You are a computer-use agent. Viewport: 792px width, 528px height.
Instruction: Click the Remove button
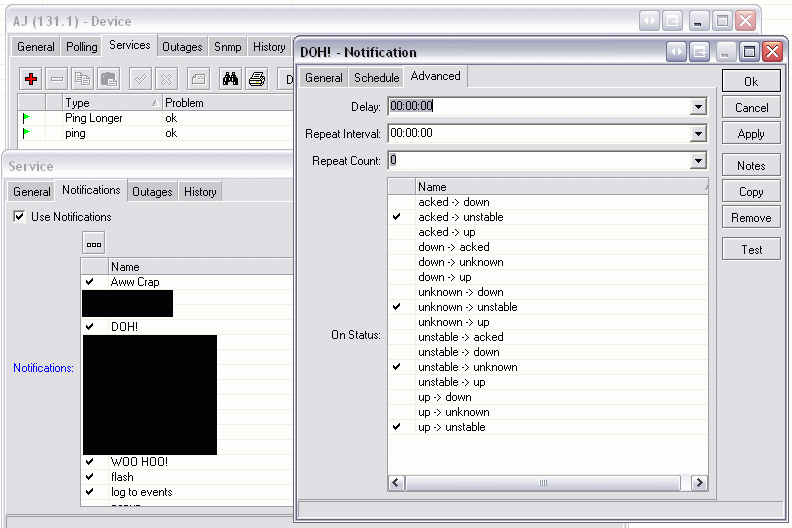pyautogui.click(x=751, y=218)
